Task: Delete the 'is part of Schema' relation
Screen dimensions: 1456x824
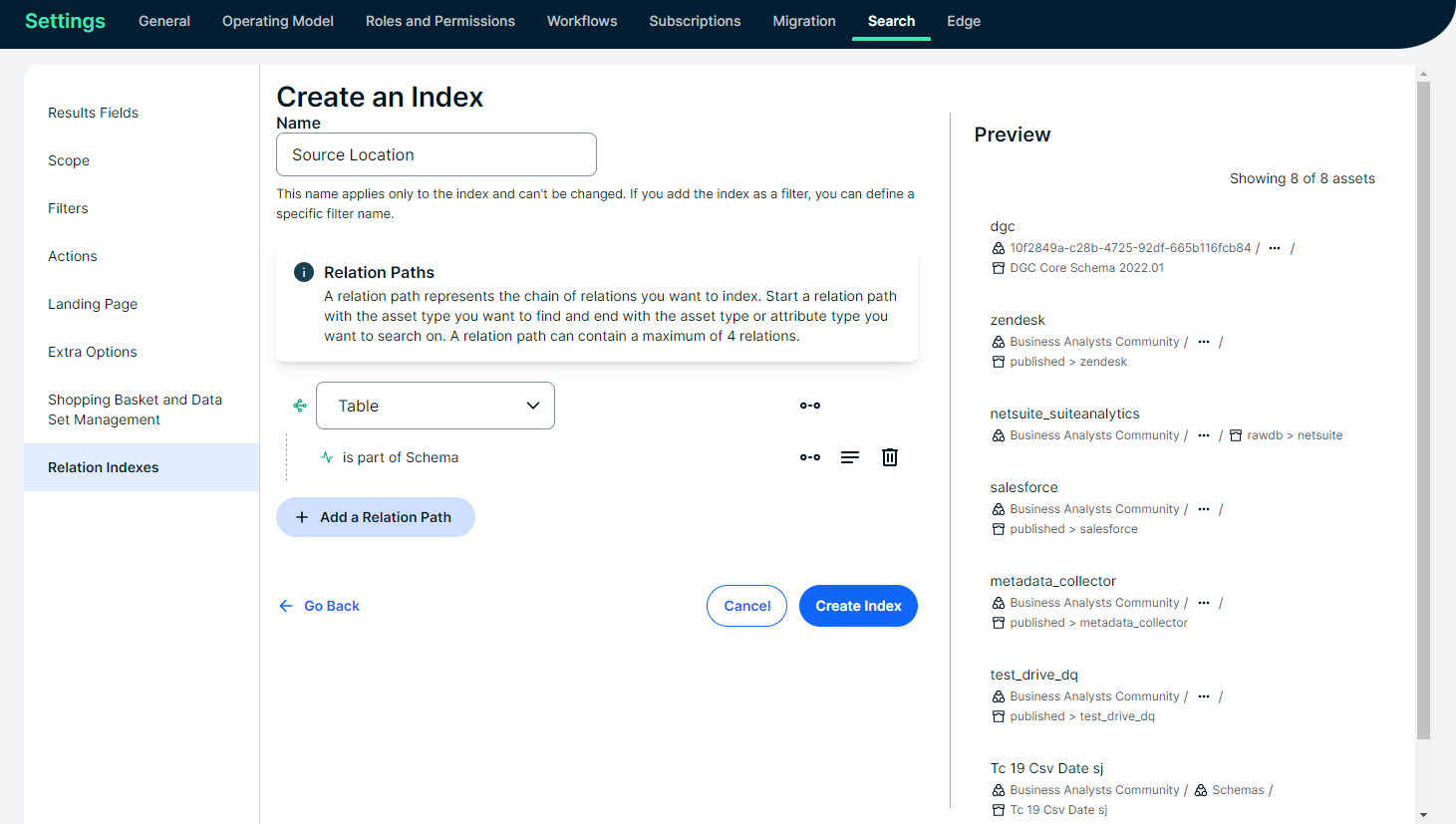Action: pos(890,457)
